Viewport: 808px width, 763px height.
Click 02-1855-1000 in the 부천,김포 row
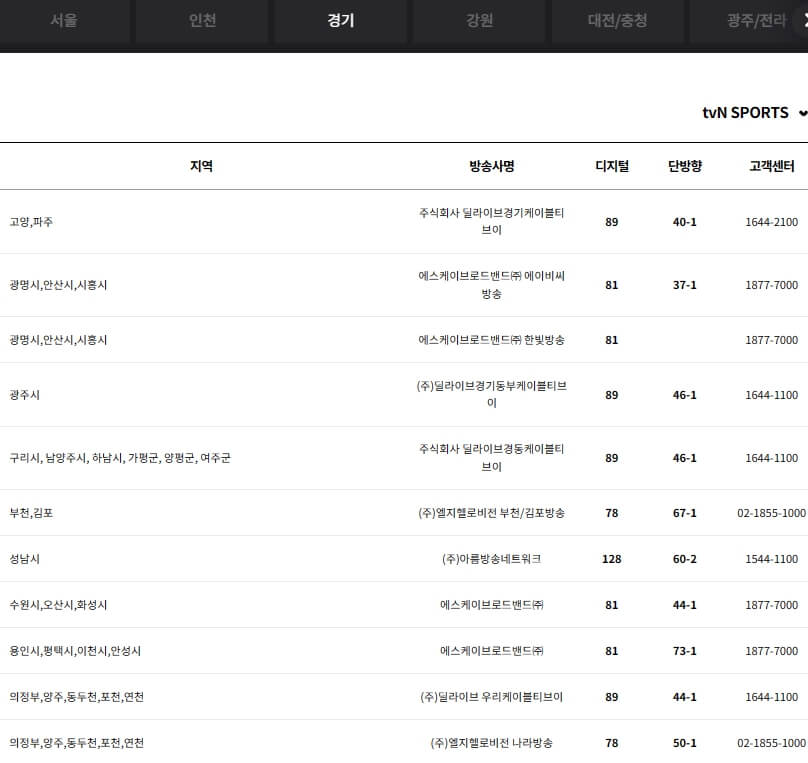coord(771,513)
